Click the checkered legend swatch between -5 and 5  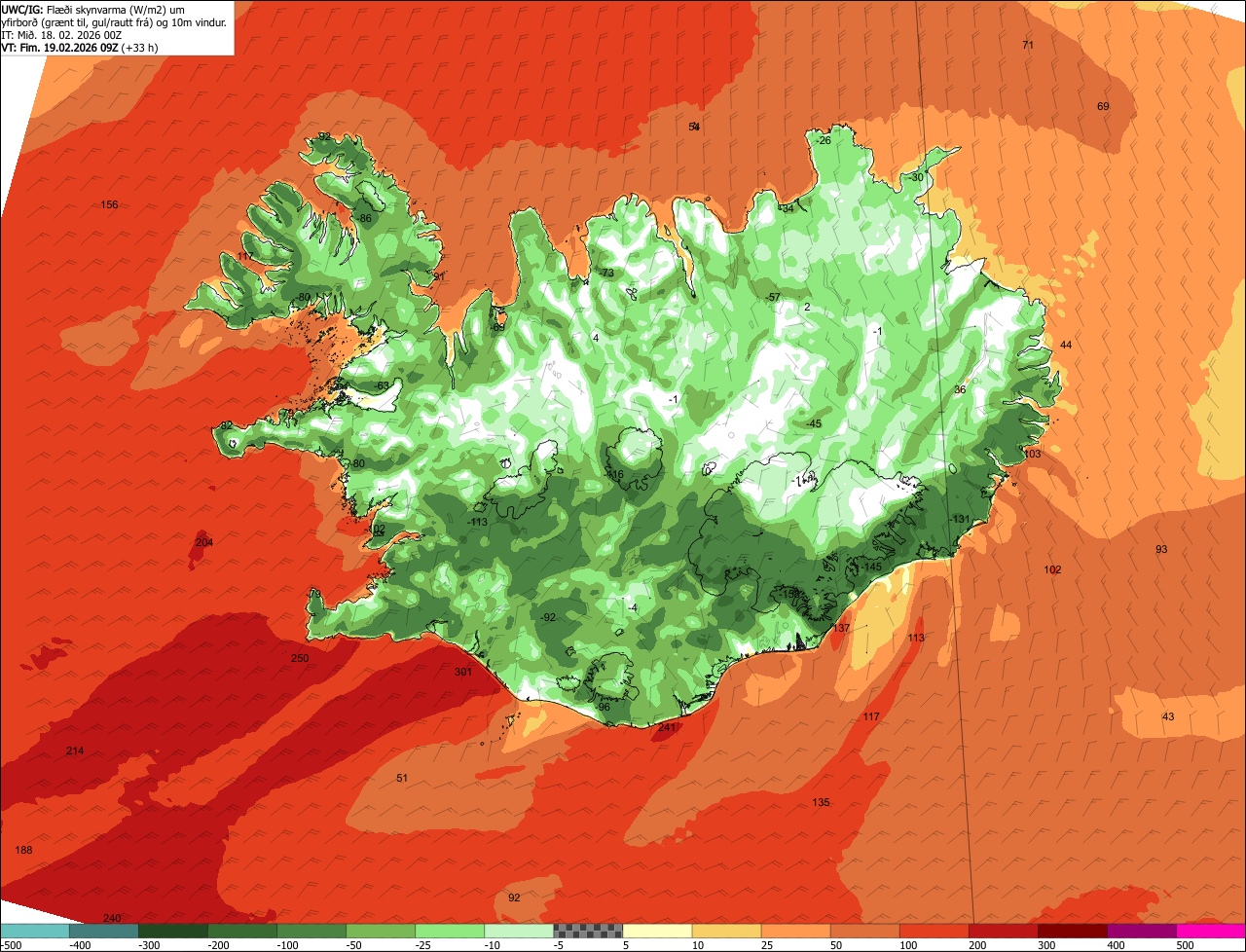coord(588,931)
